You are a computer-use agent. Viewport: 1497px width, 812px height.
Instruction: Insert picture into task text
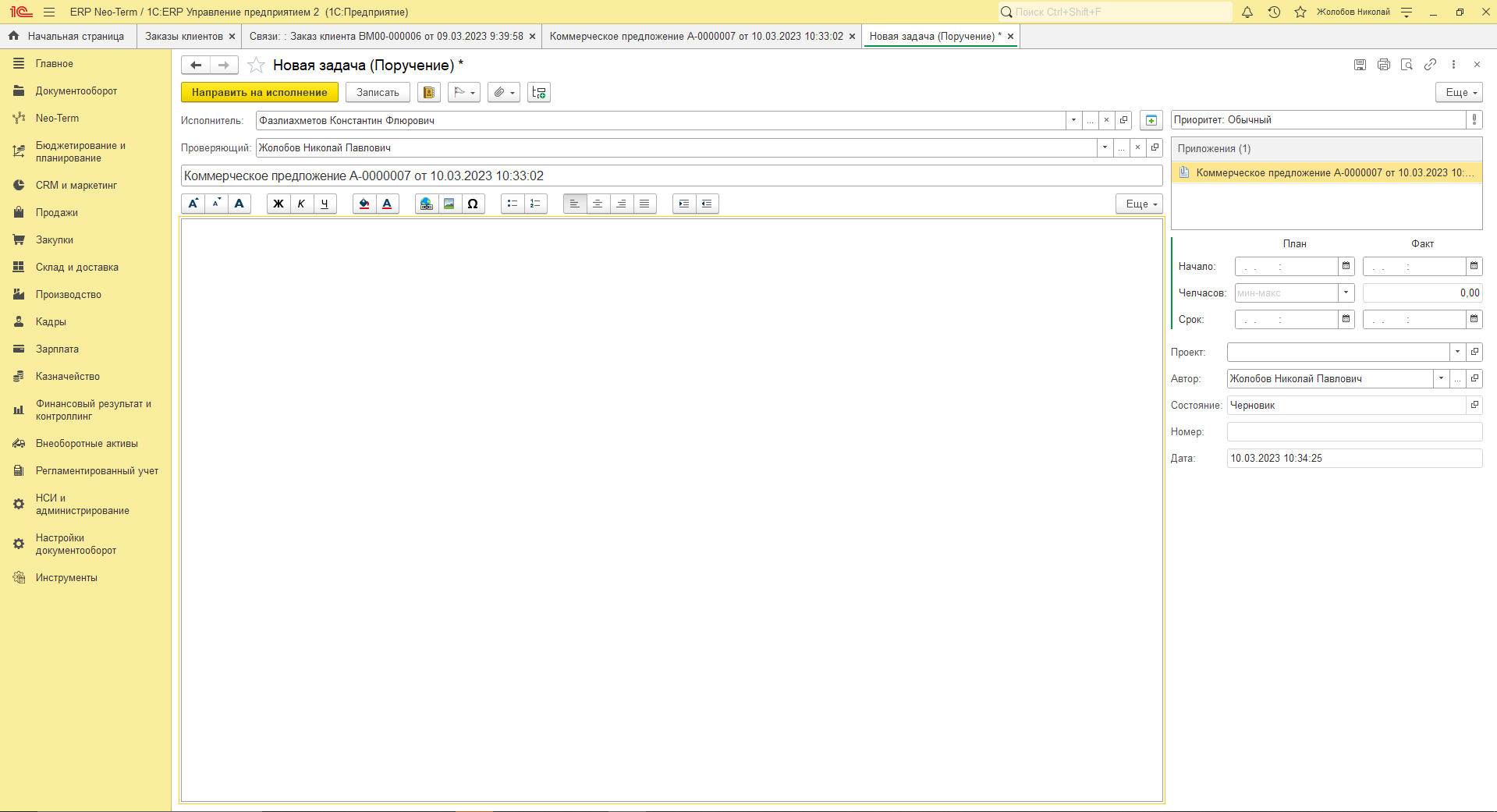449,204
